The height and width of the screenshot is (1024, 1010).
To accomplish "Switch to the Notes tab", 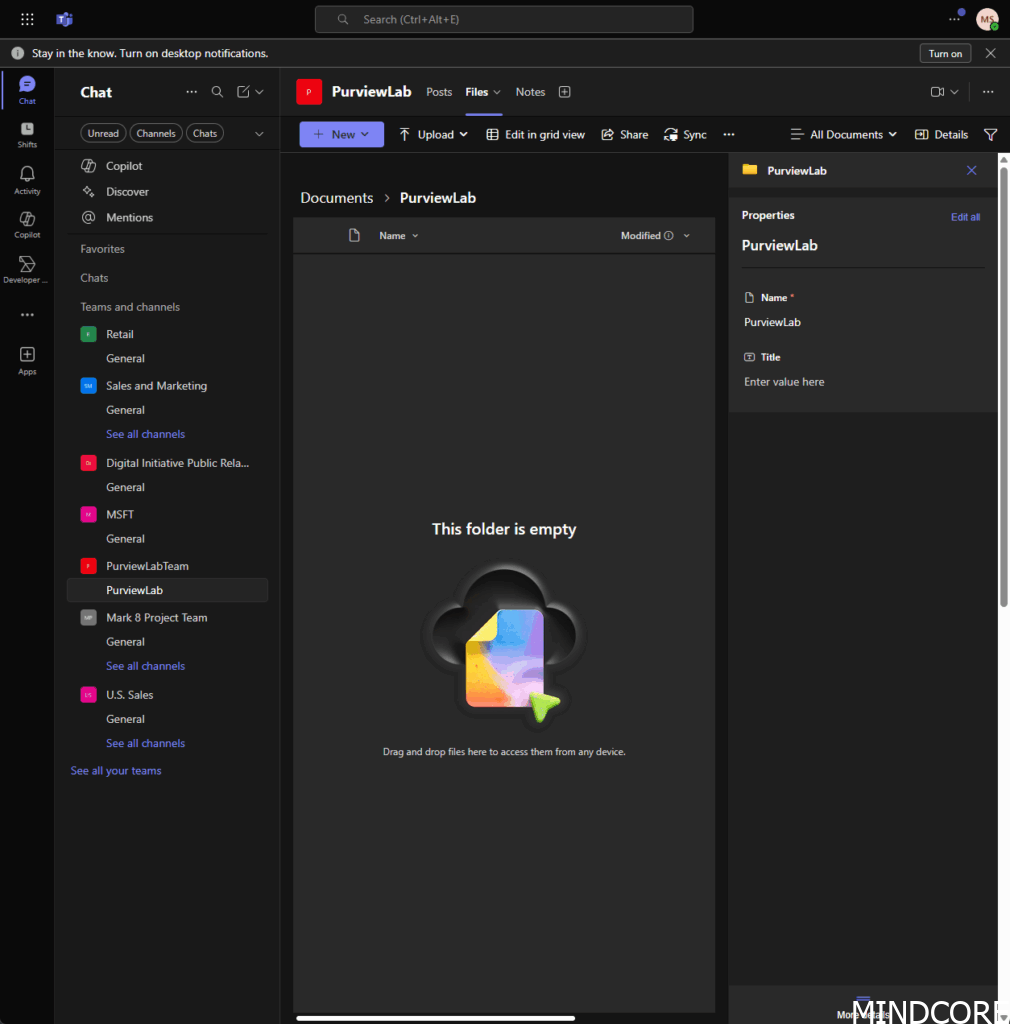I will [x=530, y=92].
